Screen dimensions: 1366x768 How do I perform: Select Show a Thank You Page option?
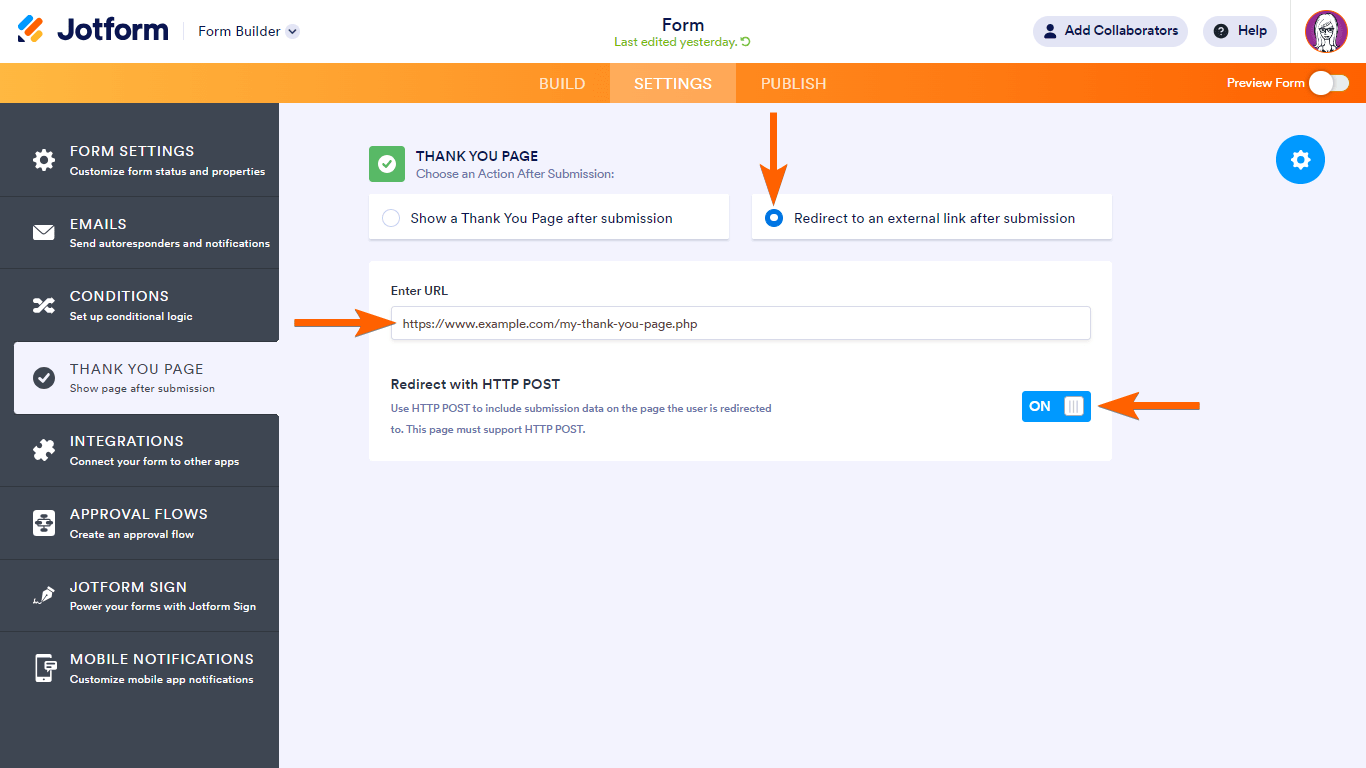(391, 218)
